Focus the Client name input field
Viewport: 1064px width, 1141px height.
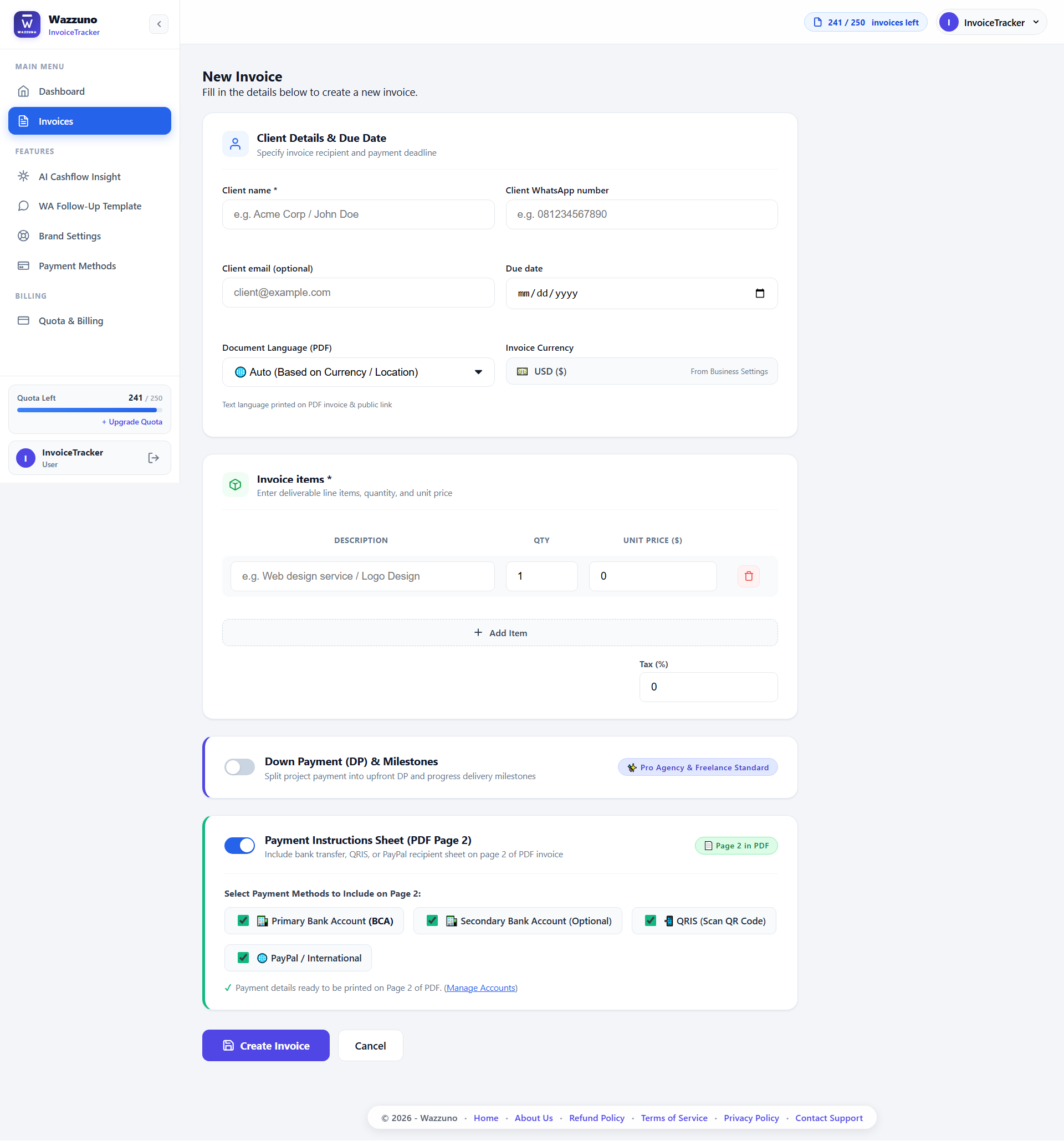coord(358,214)
